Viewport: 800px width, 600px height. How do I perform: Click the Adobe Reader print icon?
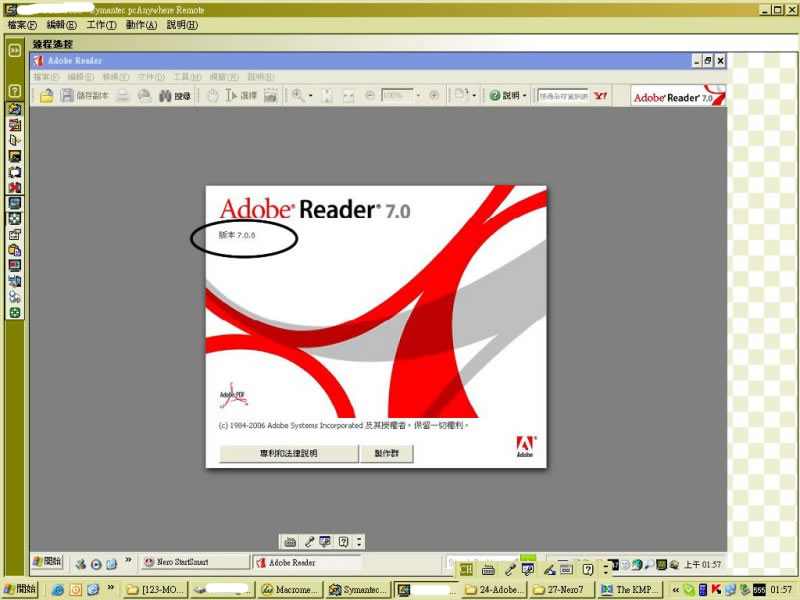tap(123, 95)
